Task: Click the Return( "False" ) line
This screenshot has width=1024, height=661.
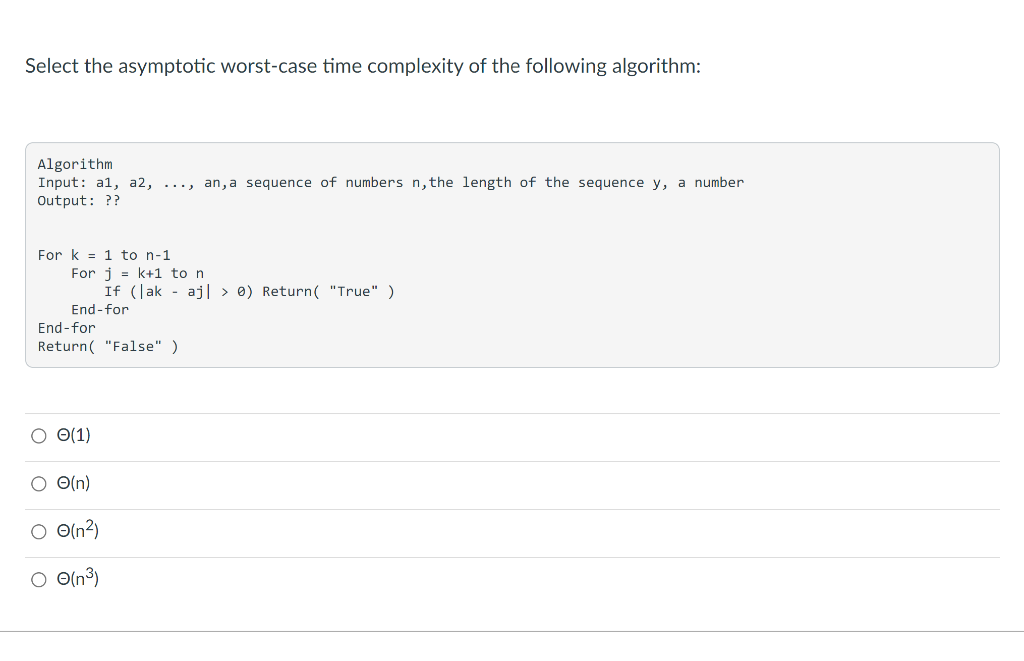Action: [108, 346]
